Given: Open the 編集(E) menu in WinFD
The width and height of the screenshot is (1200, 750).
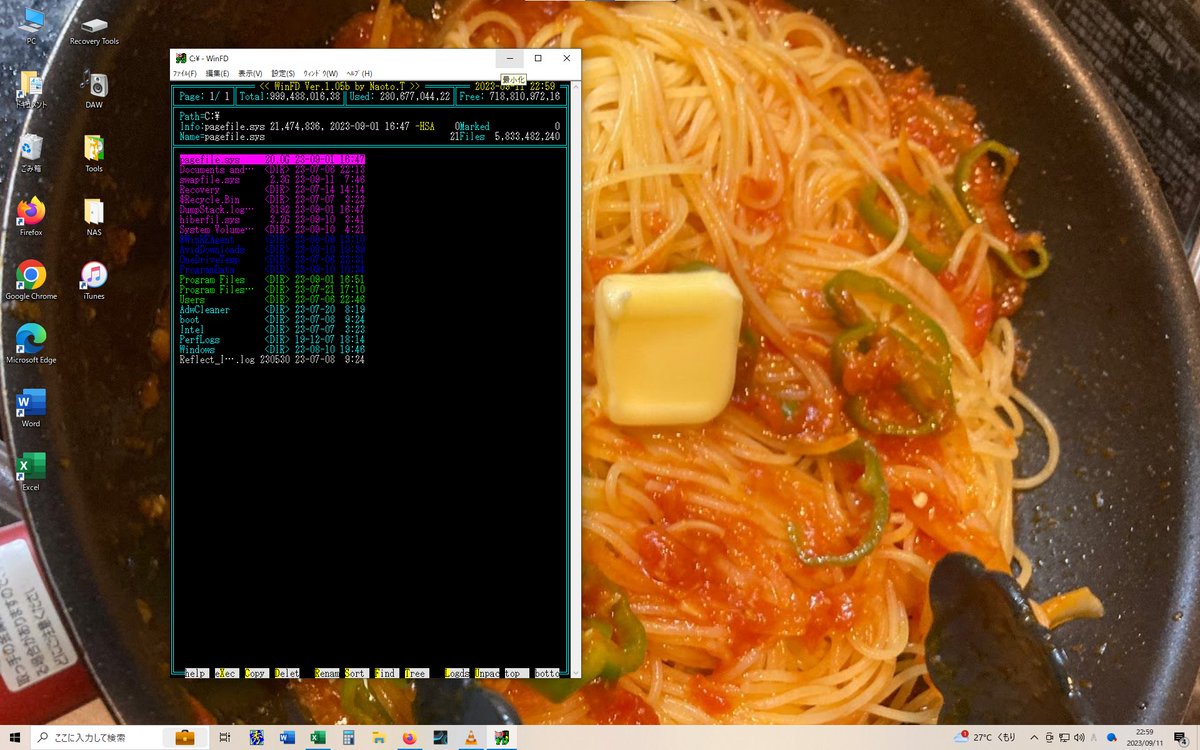Looking at the screenshot, I should [x=217, y=74].
